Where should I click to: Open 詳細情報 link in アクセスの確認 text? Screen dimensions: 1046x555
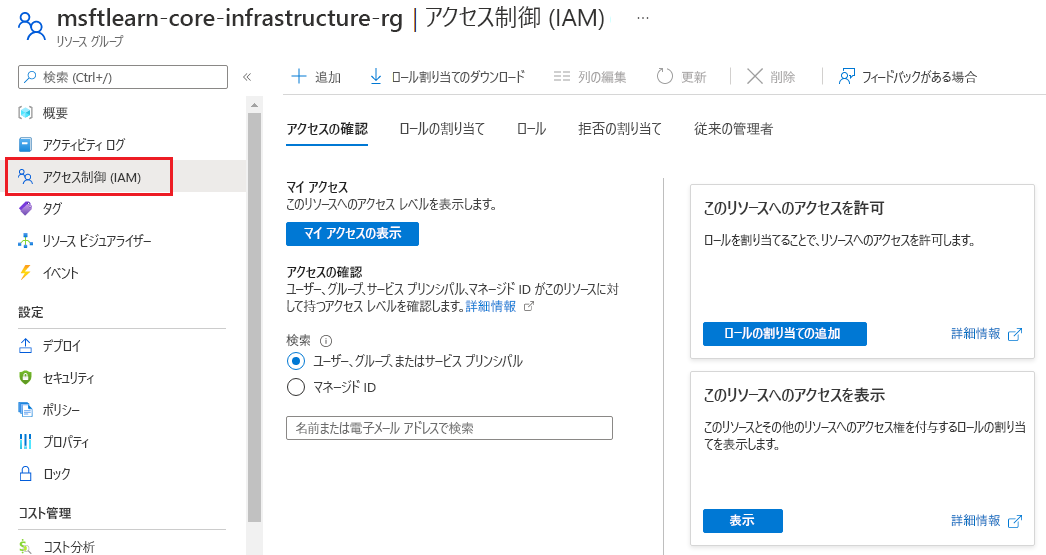pyautogui.click(x=490, y=306)
